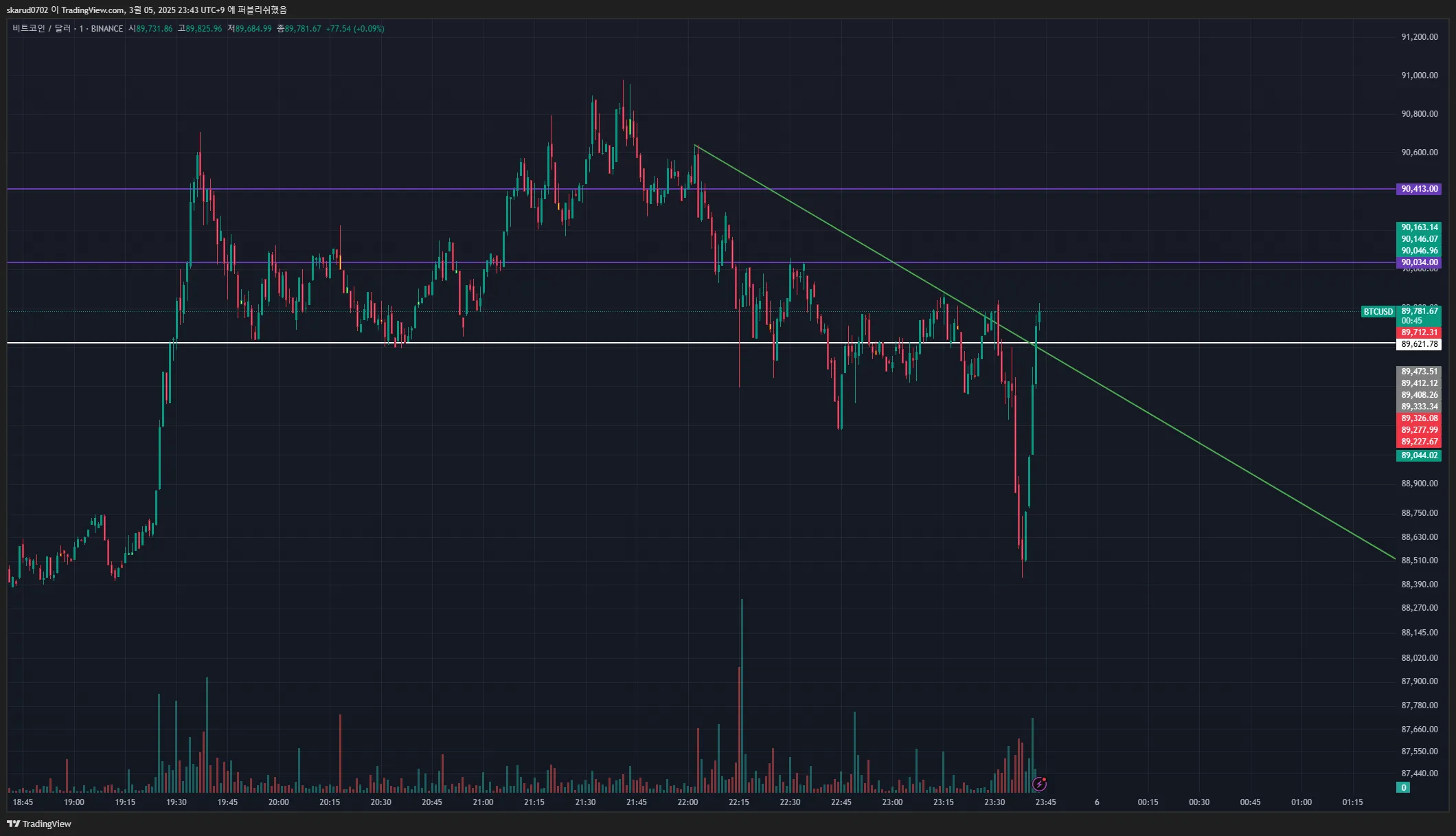Click the green 90,046.96 price label
Screen dimensions: 1456x836
click(1419, 251)
